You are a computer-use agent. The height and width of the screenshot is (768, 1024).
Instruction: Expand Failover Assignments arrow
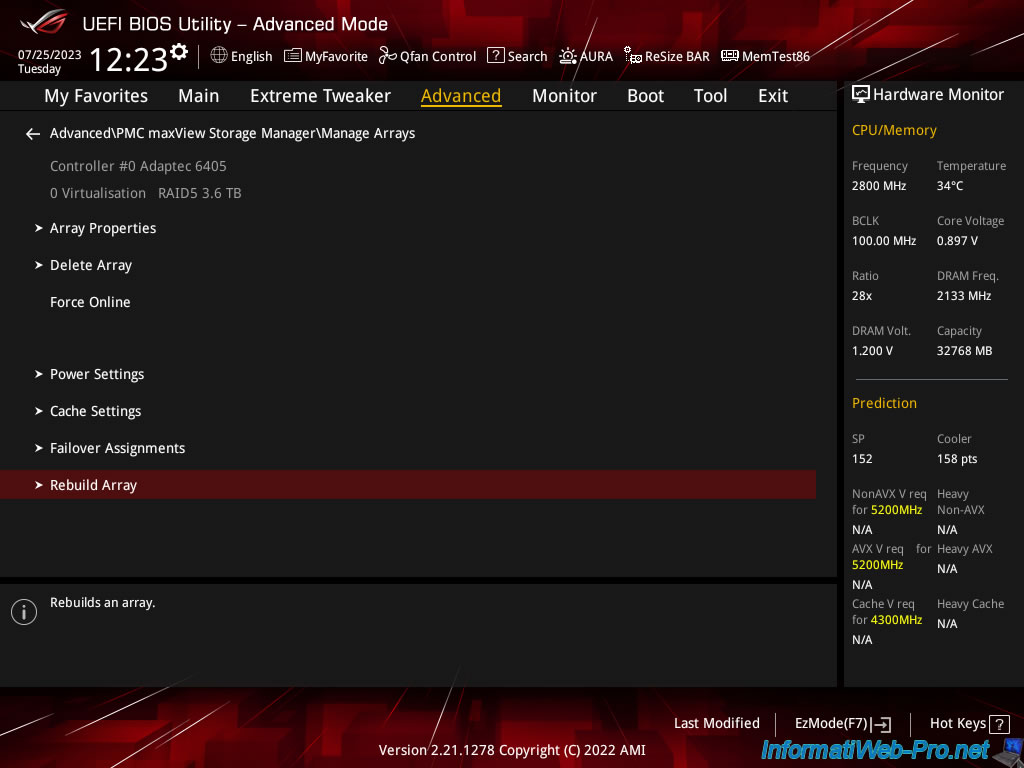39,448
